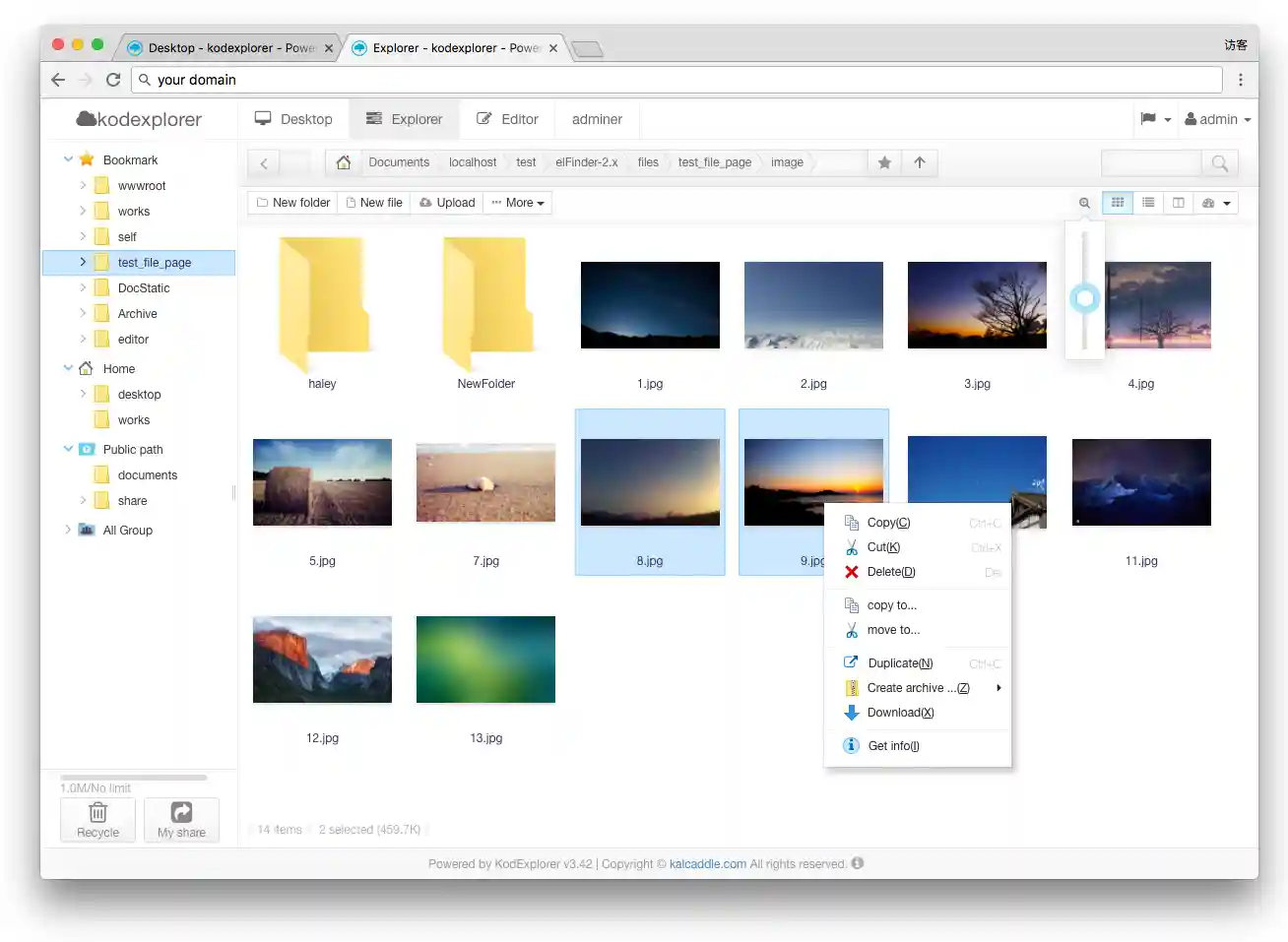Screen dimensions: 1288x942
Task: Click the New folder button
Action: pyautogui.click(x=291, y=203)
